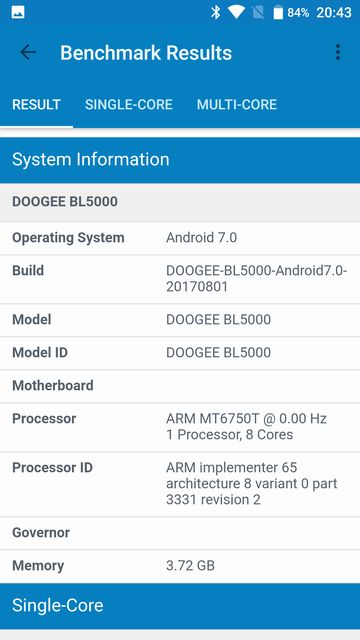This screenshot has height=640, width=360.
Task: Open the three-dot overflow menu
Action: click(x=338, y=52)
